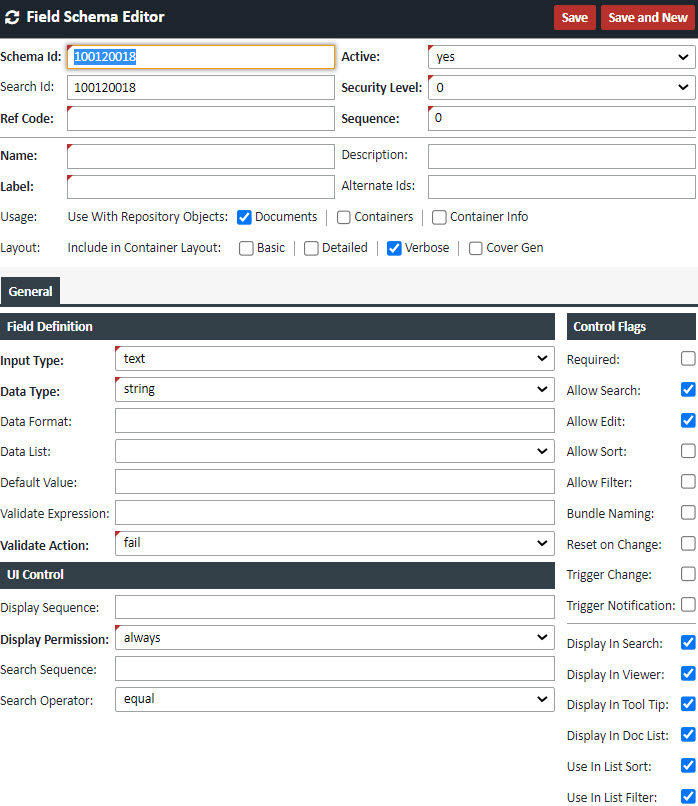Click the refresh icon beside Field Schema Editor
Image resolution: width=698 pixels, height=806 pixels.
[x=12, y=18]
